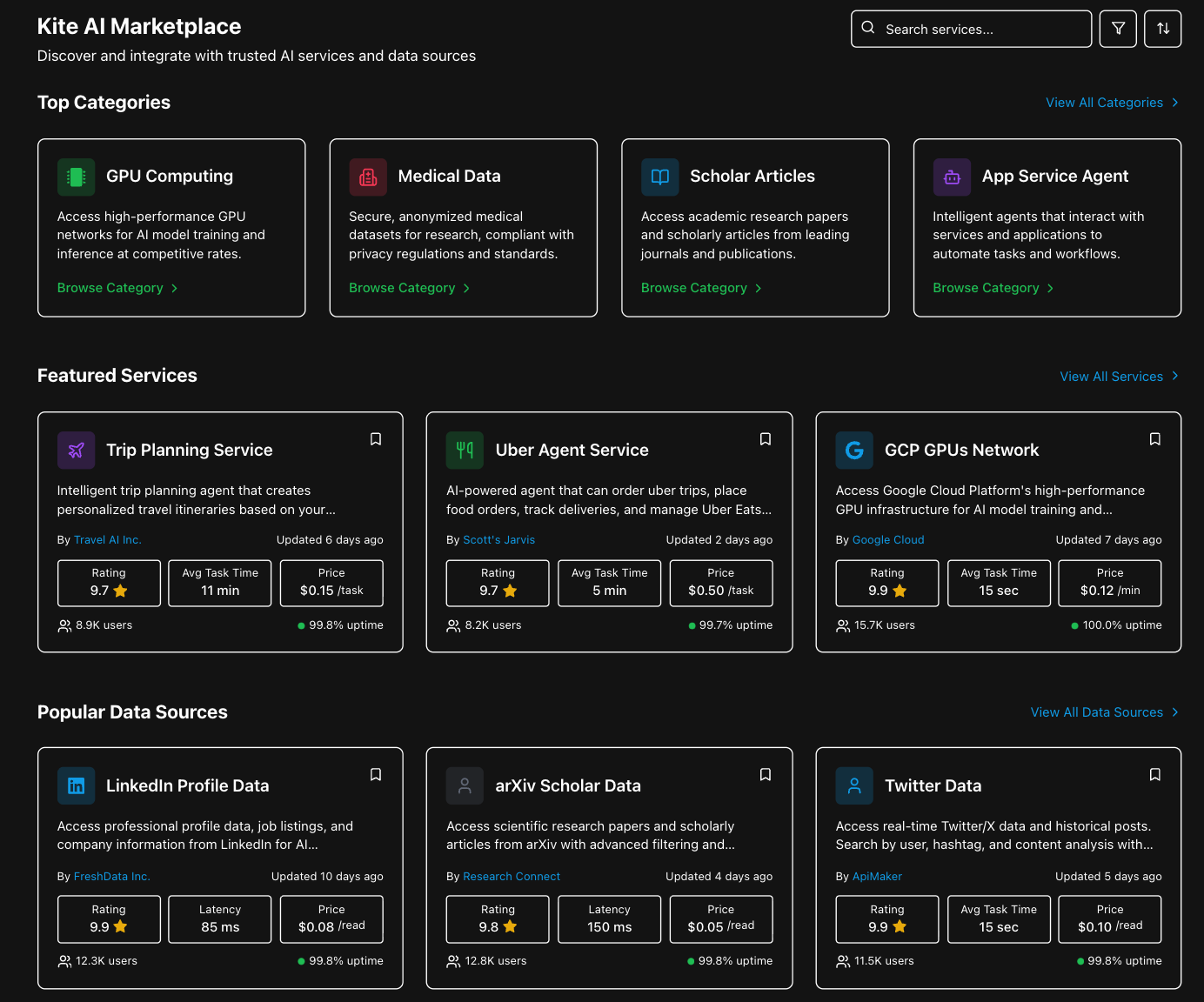The height and width of the screenshot is (1002, 1204).
Task: Browse the GPU Computing category
Action: [117, 288]
